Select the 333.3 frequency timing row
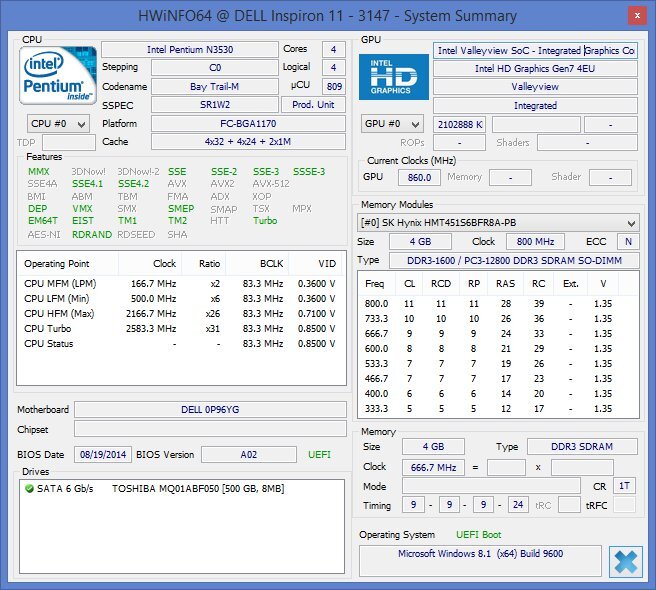The width and height of the screenshot is (656, 590). pos(498,409)
